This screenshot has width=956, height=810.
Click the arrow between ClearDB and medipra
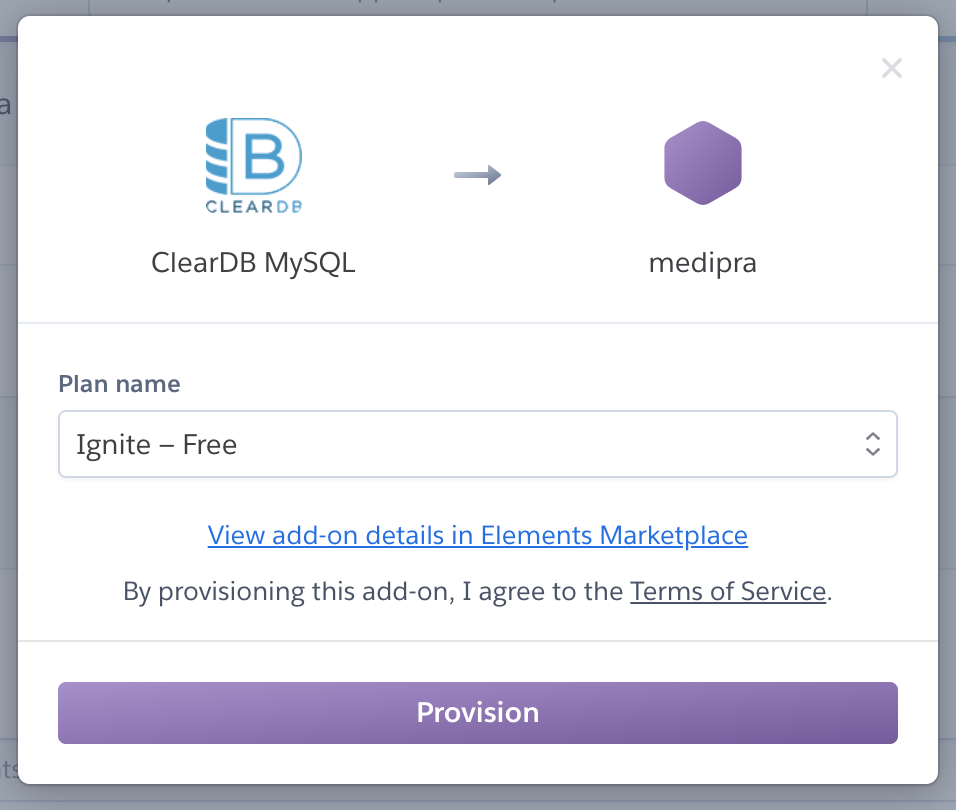click(477, 176)
